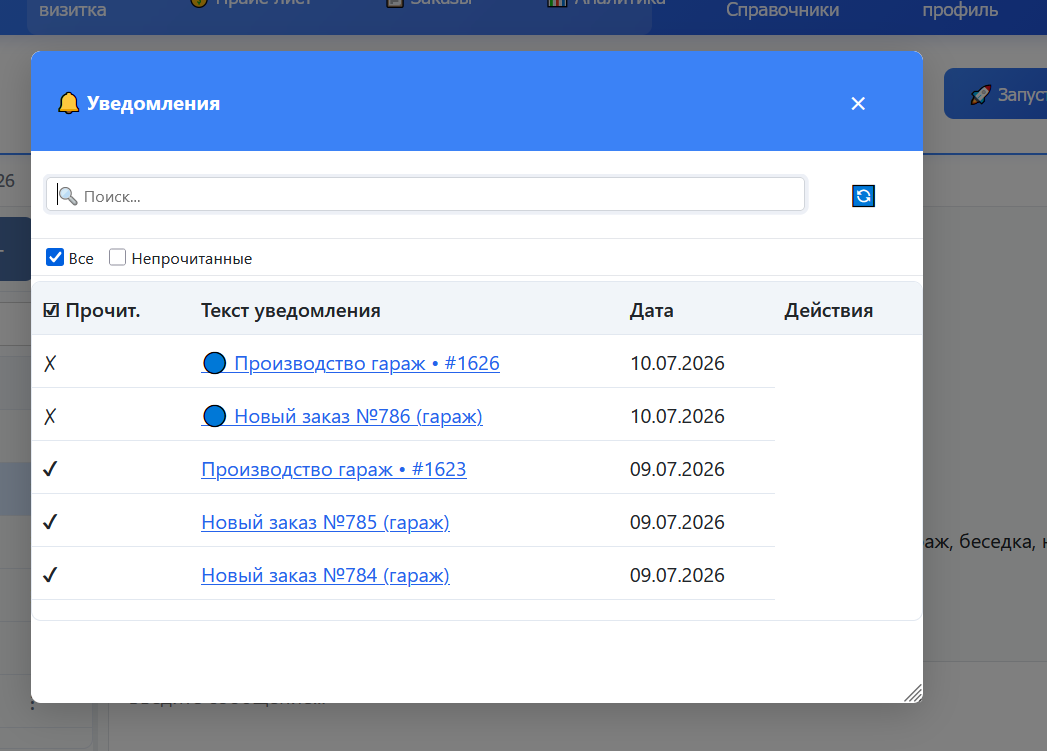
Task: Click blue unread dot beside #1626
Action: coord(214,363)
